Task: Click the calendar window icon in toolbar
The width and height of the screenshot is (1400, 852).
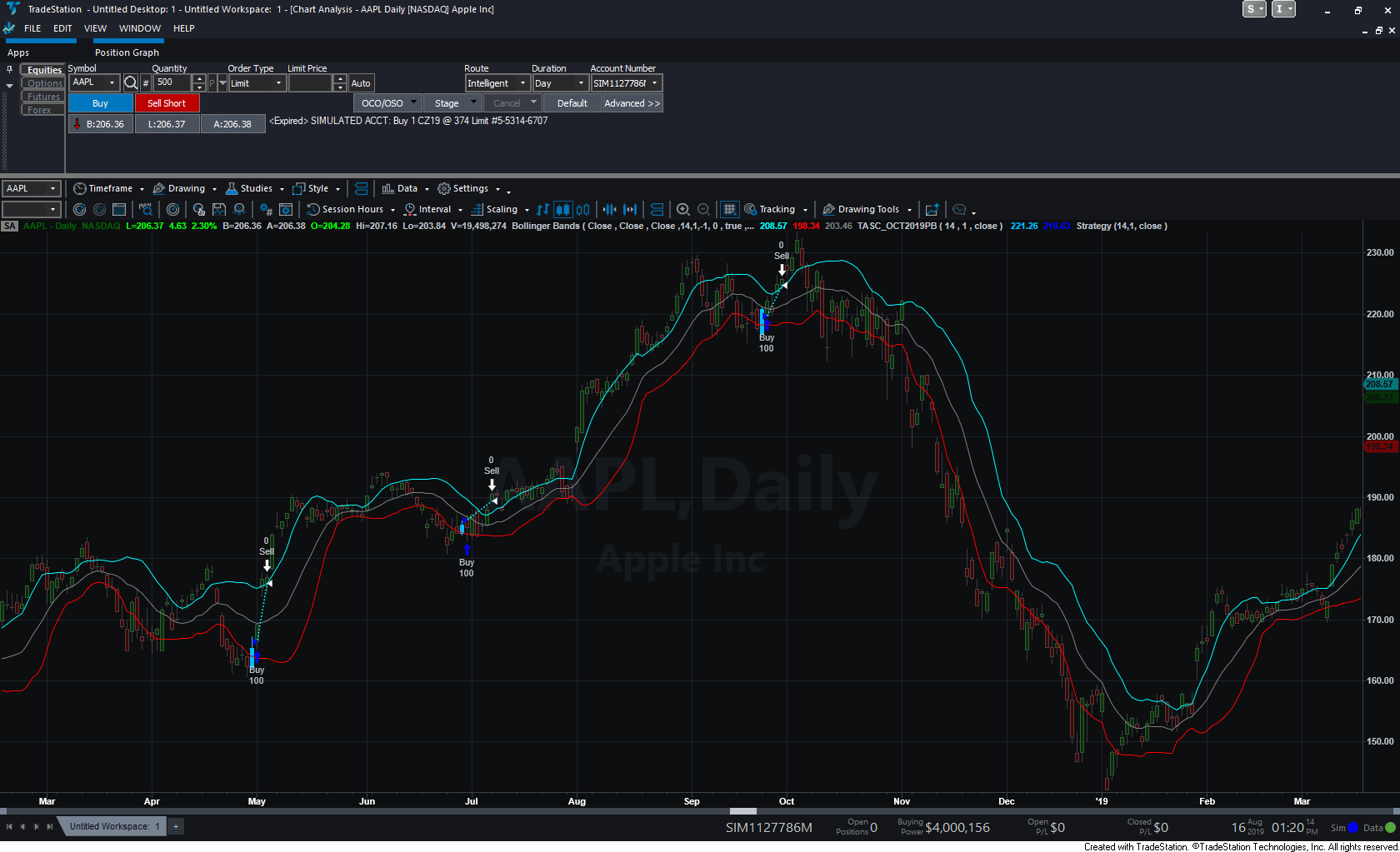Action: point(119,210)
